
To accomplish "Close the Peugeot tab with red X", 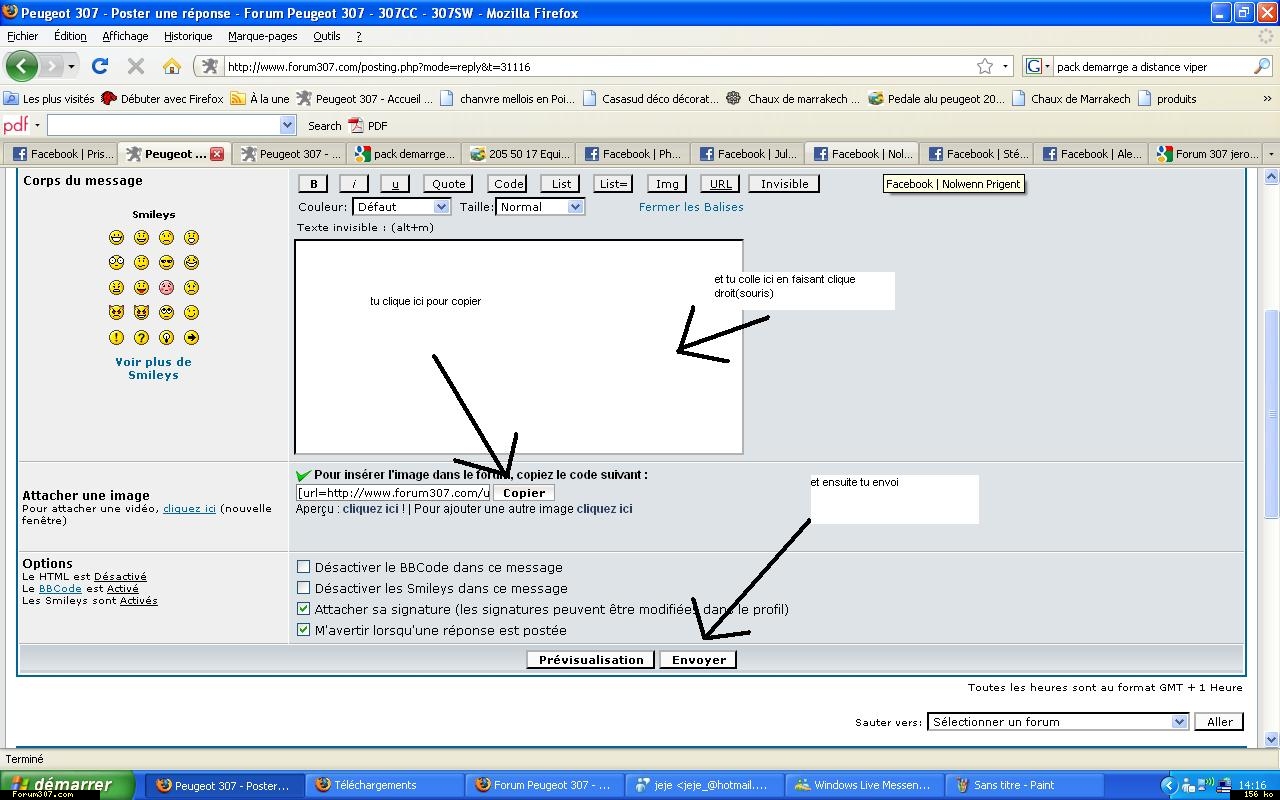I will point(217,154).
